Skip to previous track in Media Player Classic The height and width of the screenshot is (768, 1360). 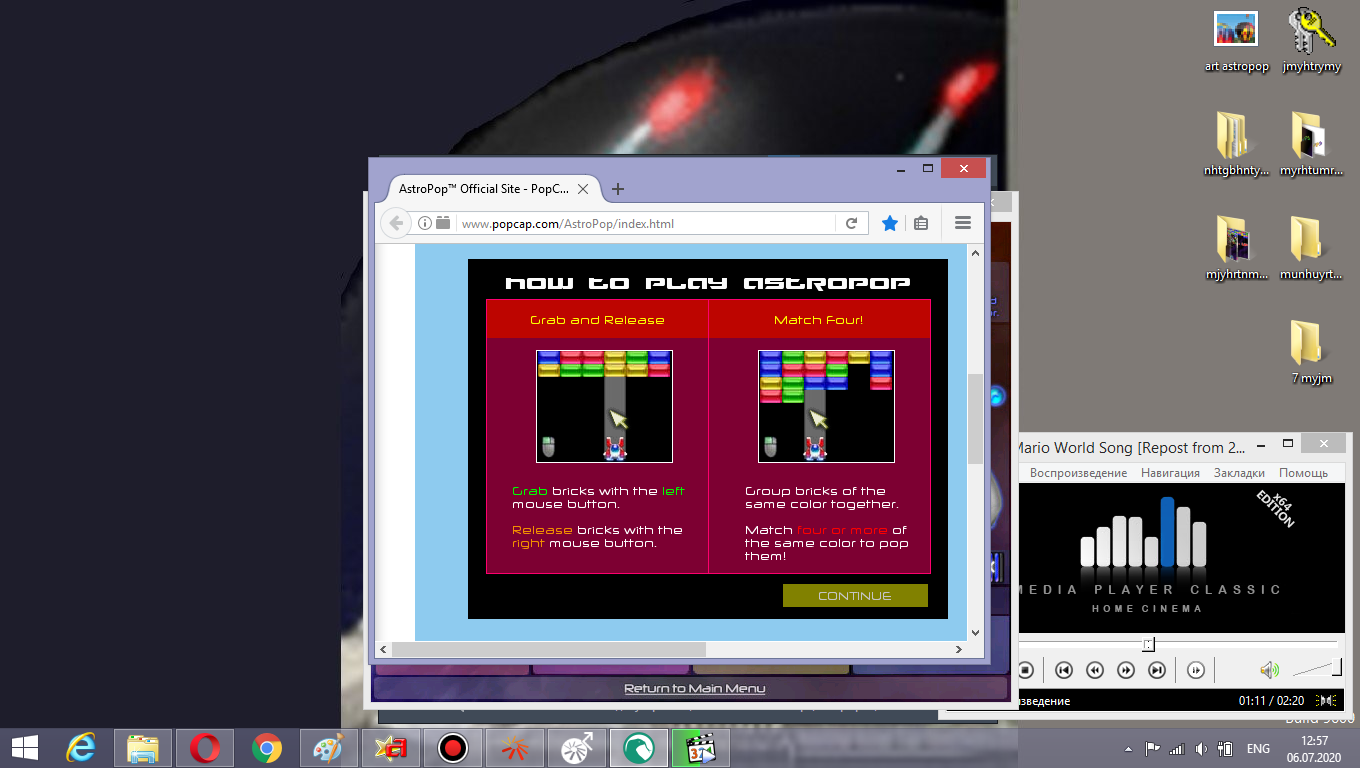pyautogui.click(x=1064, y=670)
